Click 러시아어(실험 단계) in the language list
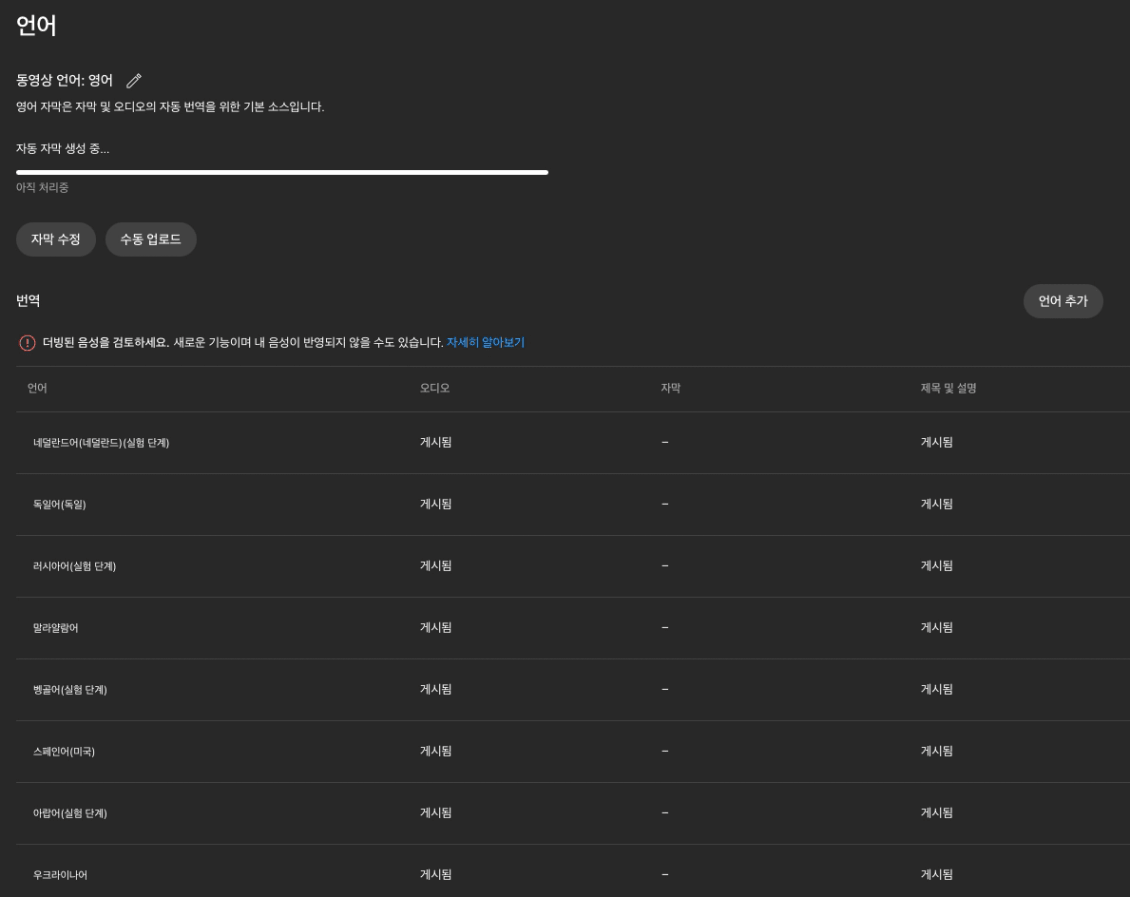 (74, 567)
